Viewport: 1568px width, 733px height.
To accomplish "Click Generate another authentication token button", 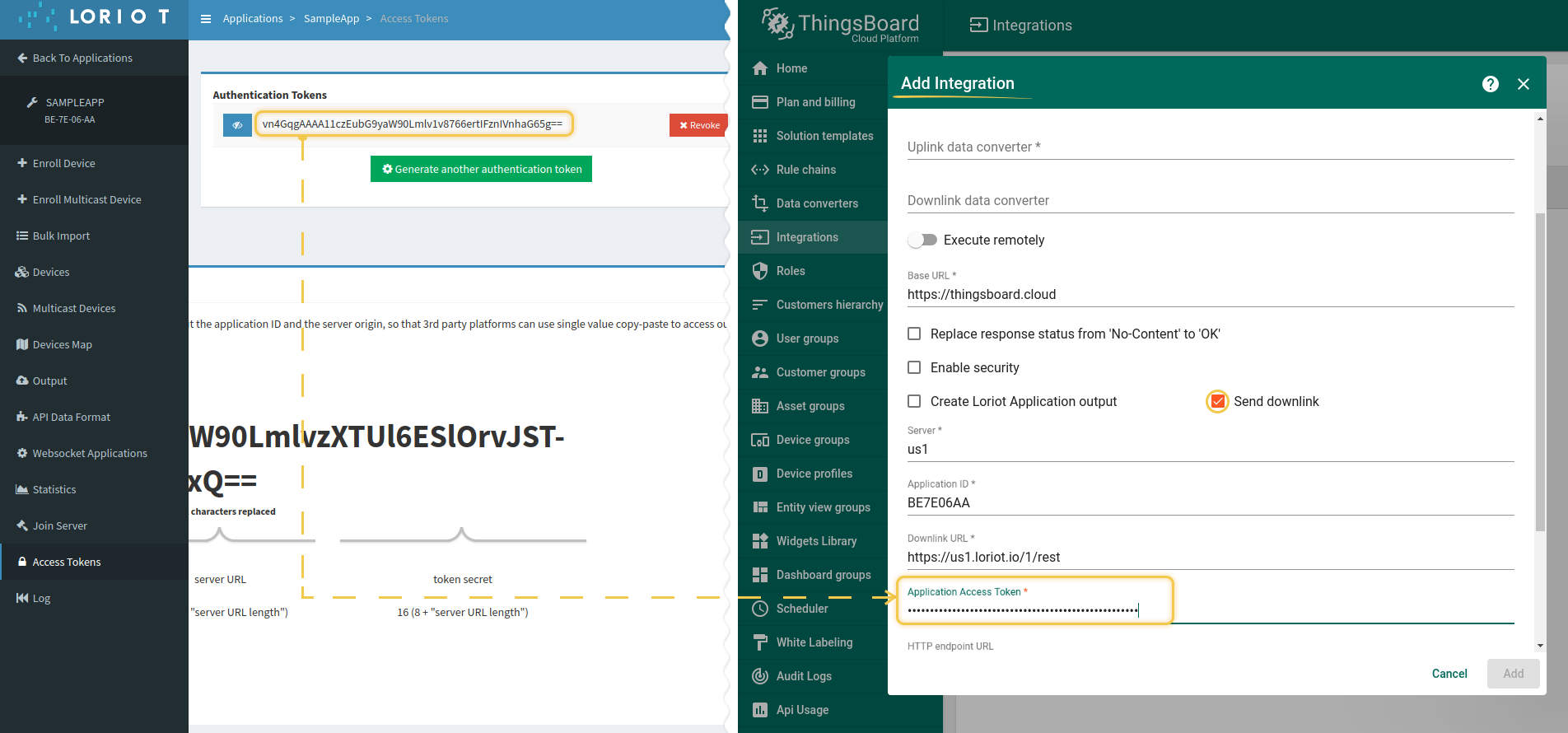I will (x=481, y=169).
